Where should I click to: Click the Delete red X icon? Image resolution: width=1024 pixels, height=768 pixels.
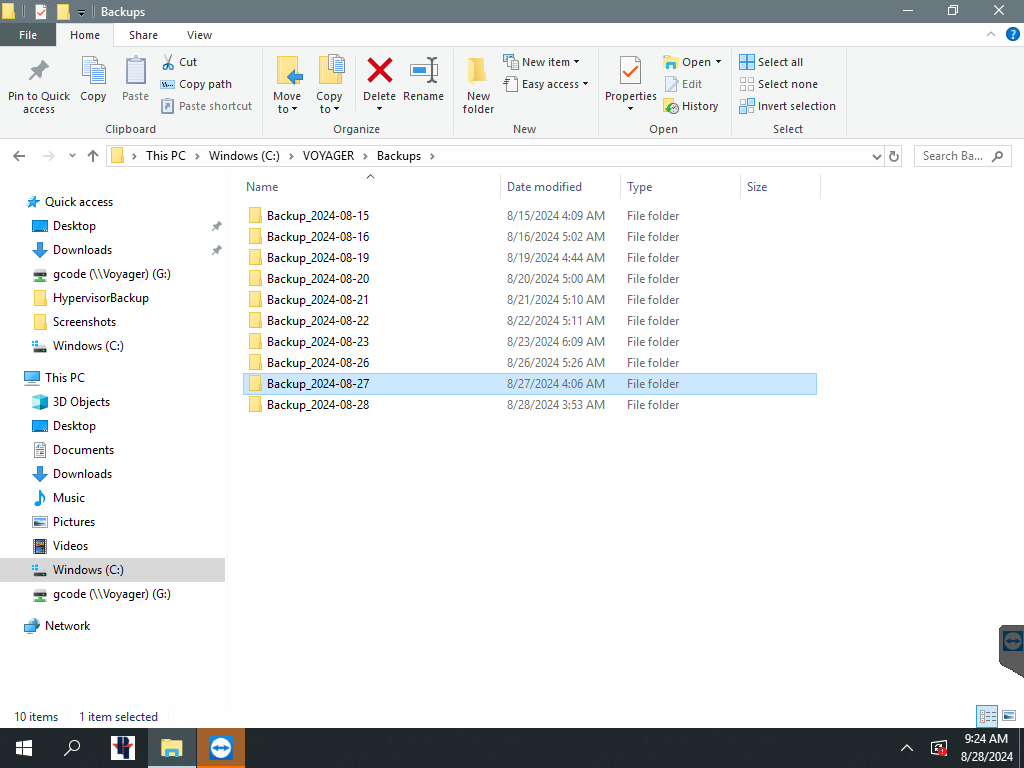379,72
